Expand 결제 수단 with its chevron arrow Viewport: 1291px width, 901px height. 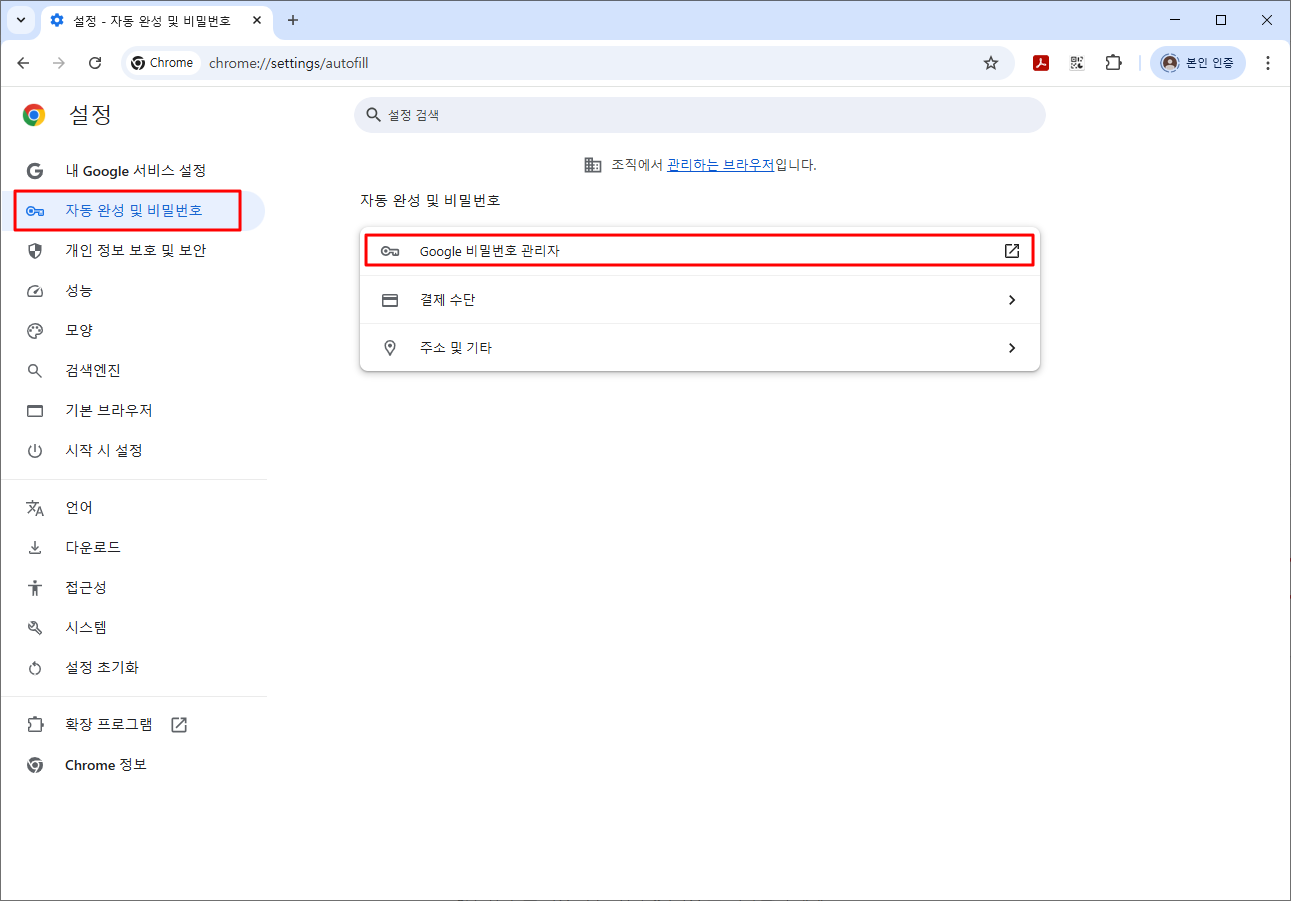[x=1012, y=300]
